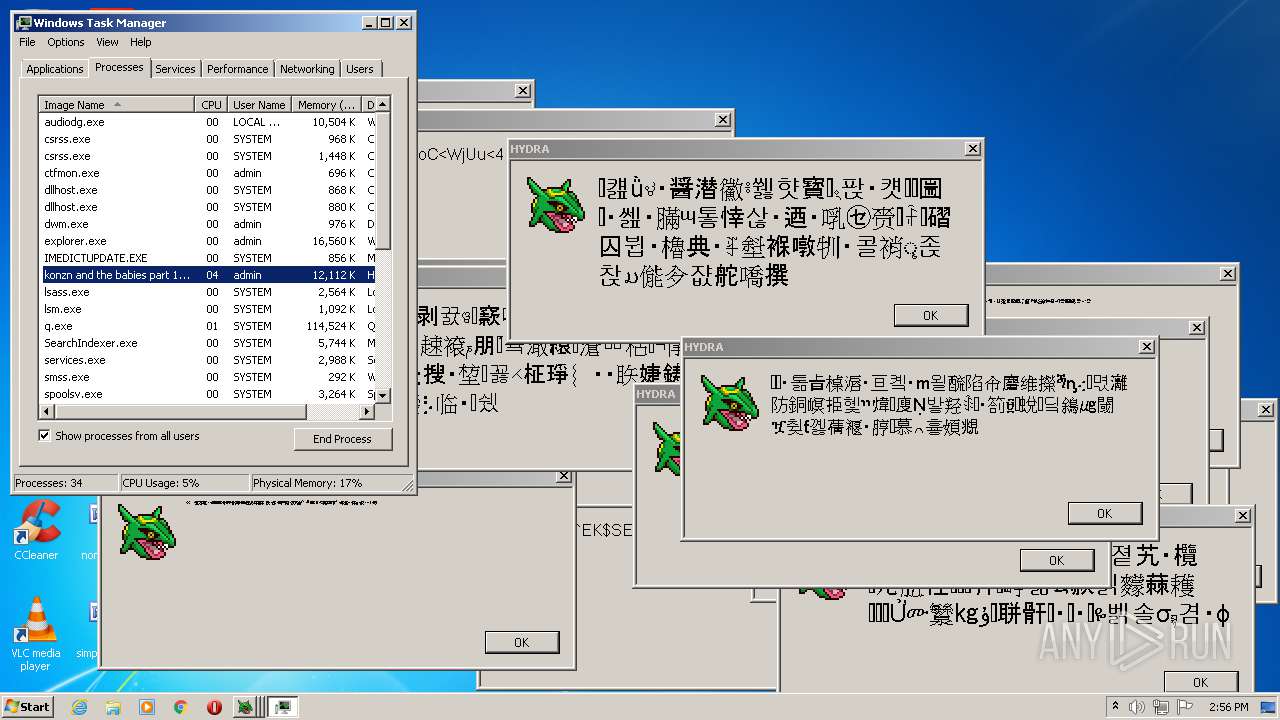Click the process list scroll-up arrow
1280x720 pixels.
(x=383, y=105)
